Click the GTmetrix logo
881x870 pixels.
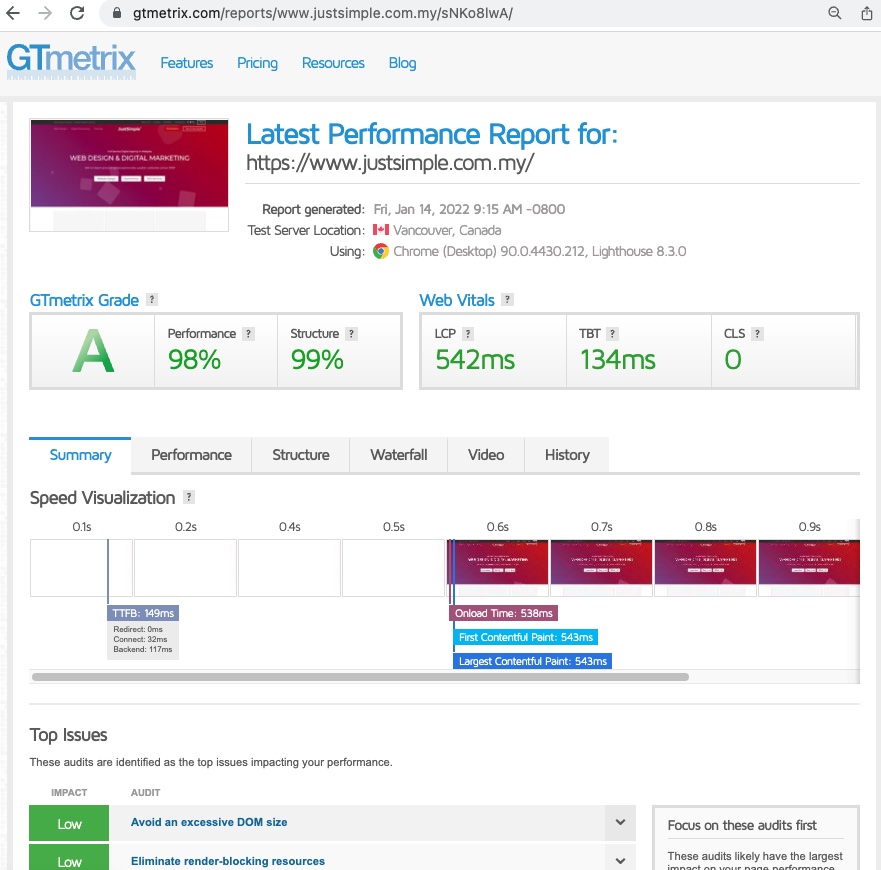(71, 61)
